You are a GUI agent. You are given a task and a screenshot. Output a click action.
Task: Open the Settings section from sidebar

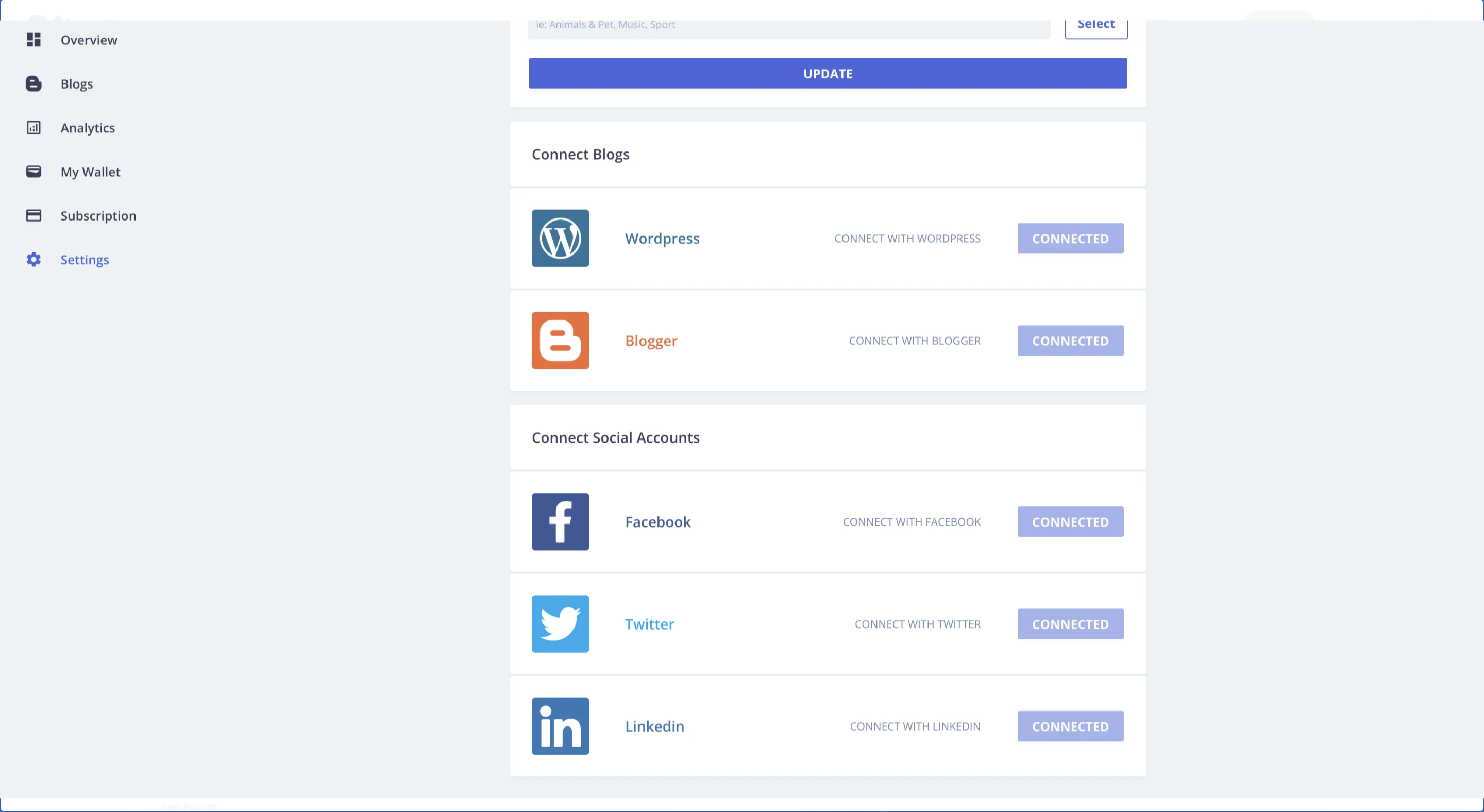85,259
